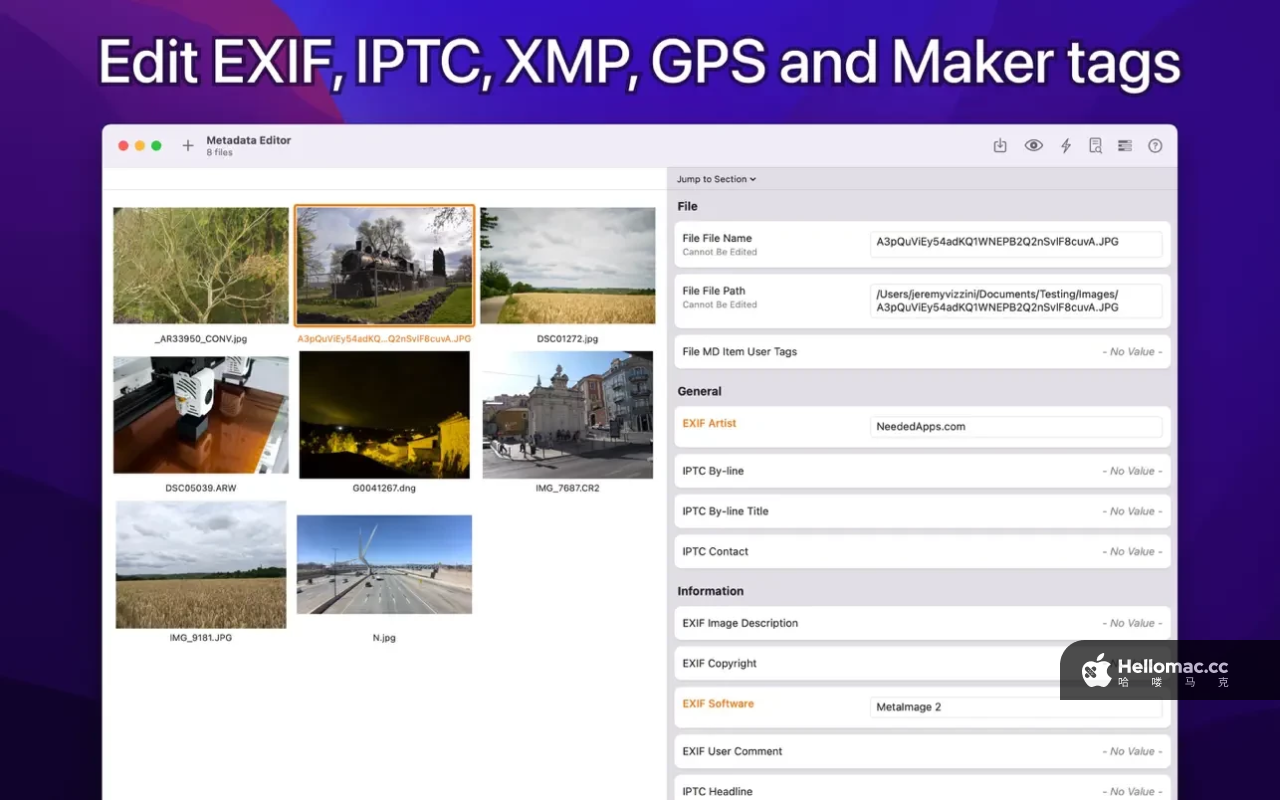
Task: Select the DSC05039.ARW thumbnail
Action: click(201, 415)
